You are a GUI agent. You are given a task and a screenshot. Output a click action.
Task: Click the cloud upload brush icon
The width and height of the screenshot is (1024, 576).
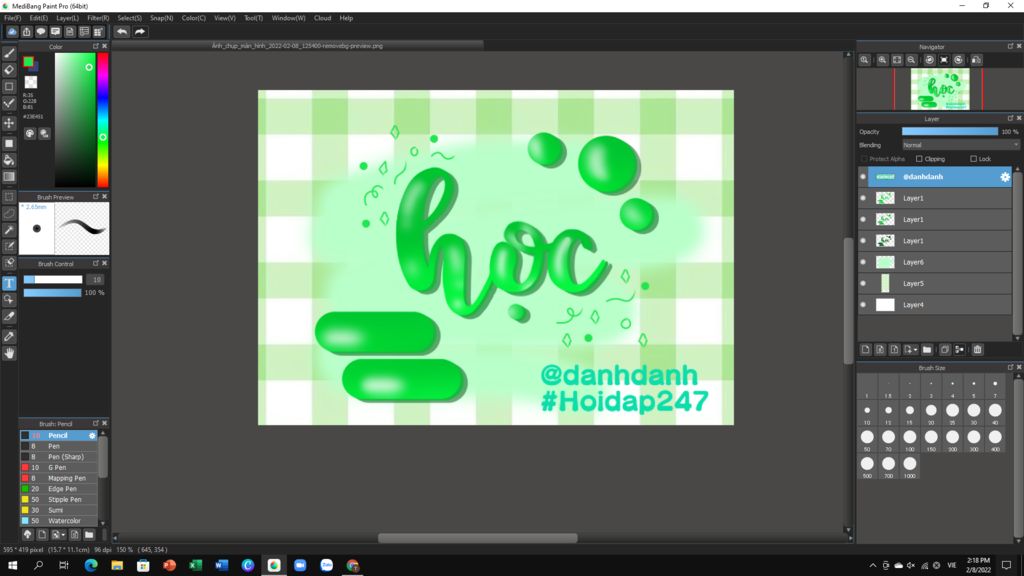click(x=27, y=534)
